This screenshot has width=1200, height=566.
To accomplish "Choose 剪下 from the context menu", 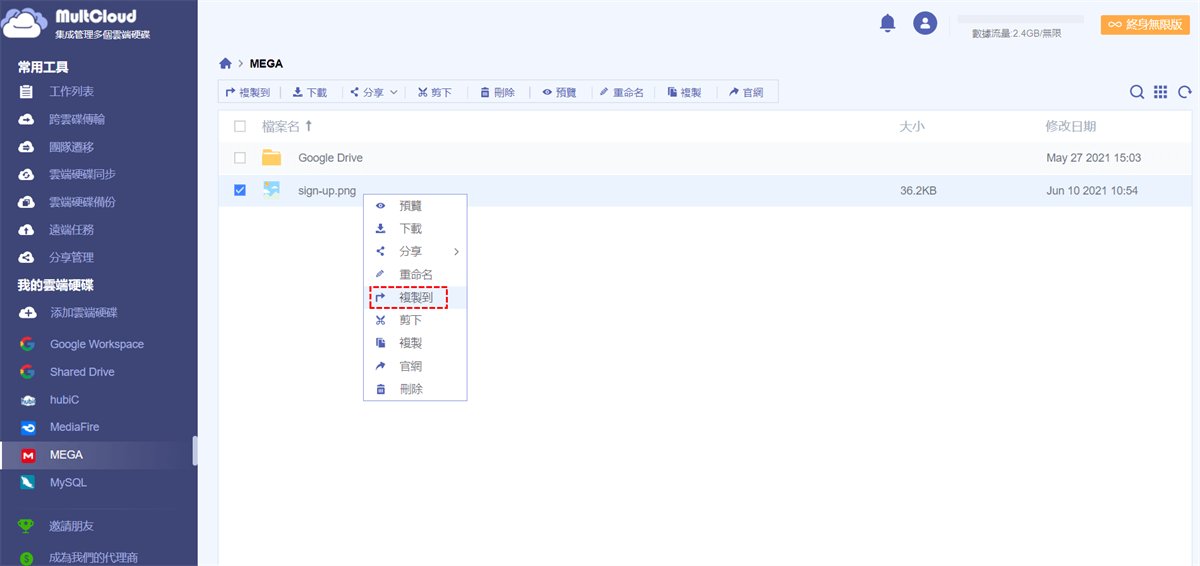I will (415, 320).
